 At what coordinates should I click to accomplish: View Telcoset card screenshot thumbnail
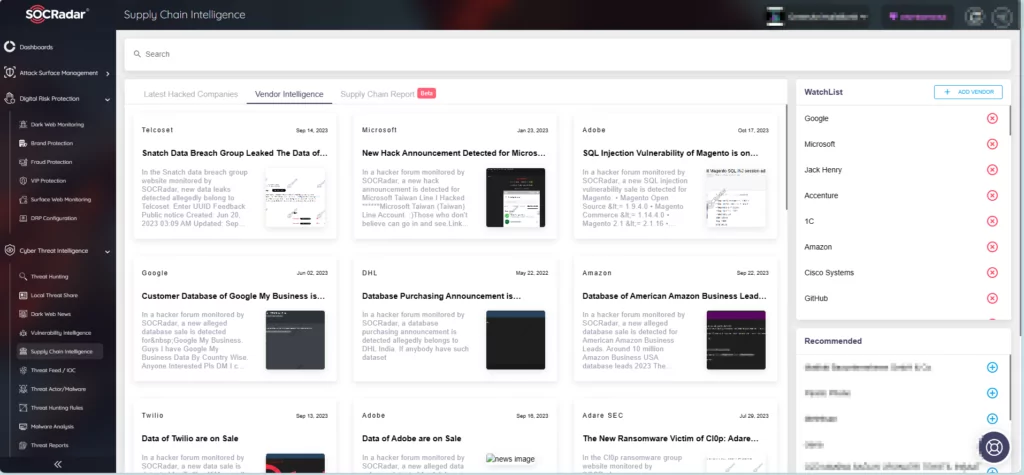coord(295,197)
